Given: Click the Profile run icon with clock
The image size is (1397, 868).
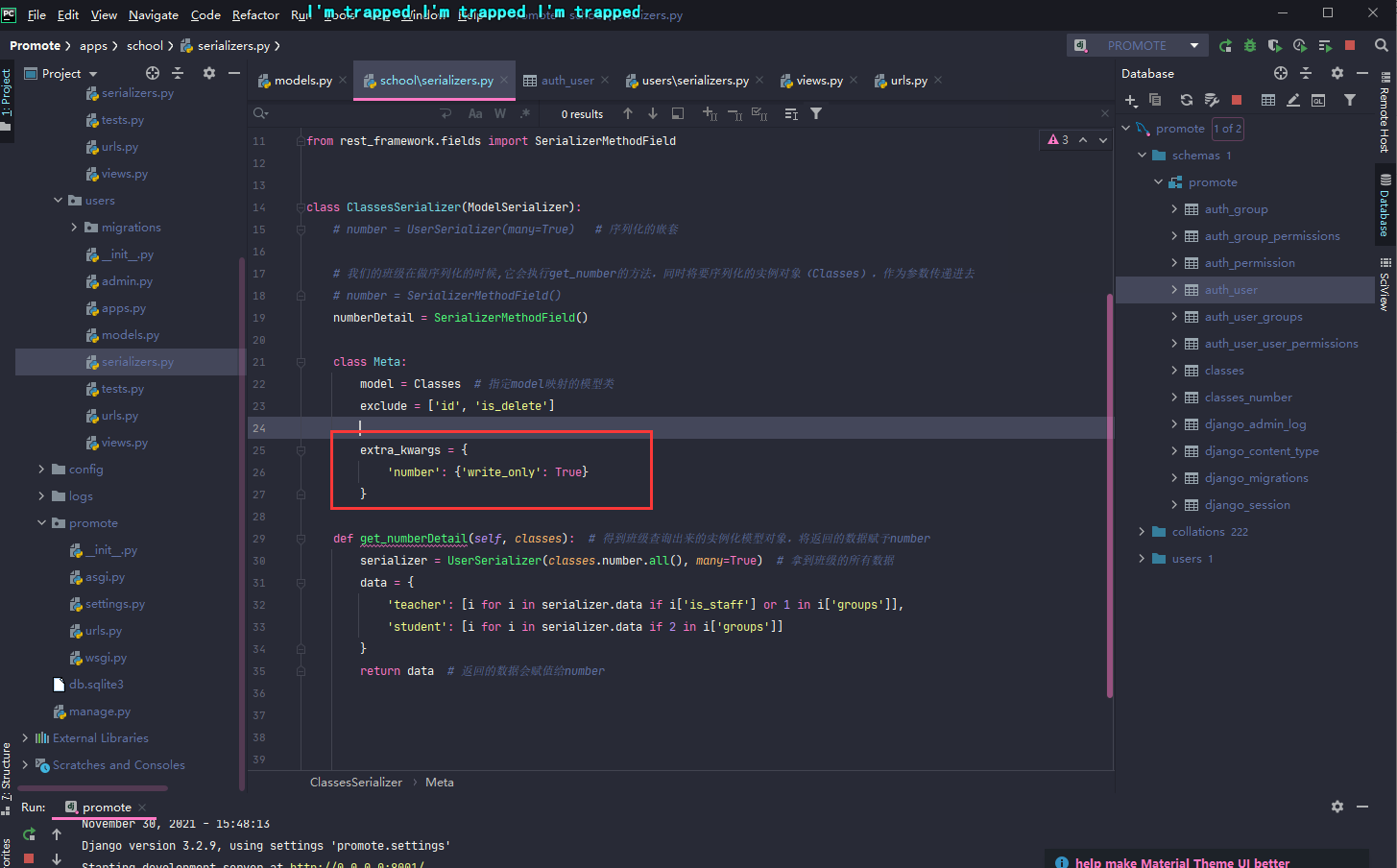Looking at the screenshot, I should (x=1300, y=45).
